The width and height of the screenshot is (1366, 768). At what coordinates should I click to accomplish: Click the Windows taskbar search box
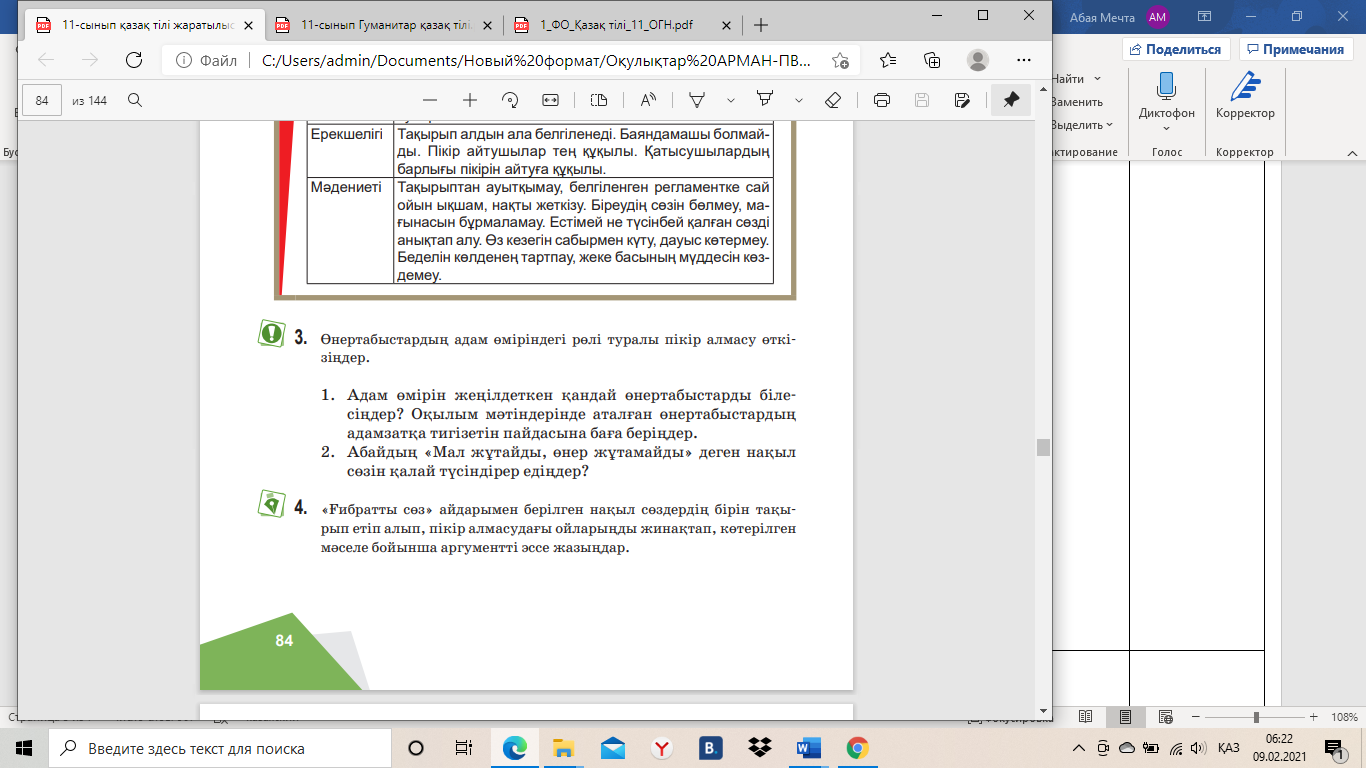tap(220, 748)
